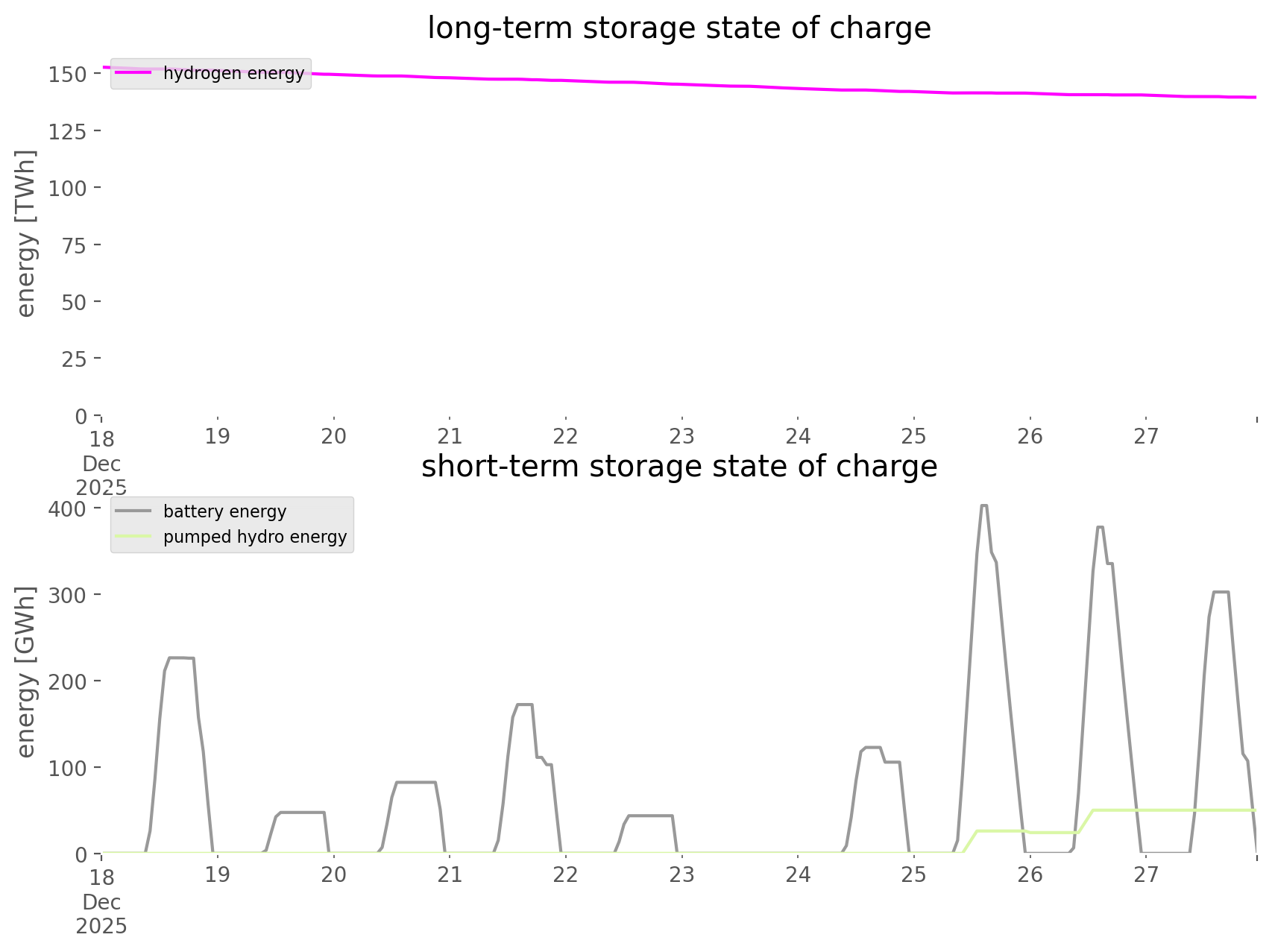Click the 150 tick on the TWh axis
Image resolution: width=1272 pixels, height=952 pixels.
68,74
